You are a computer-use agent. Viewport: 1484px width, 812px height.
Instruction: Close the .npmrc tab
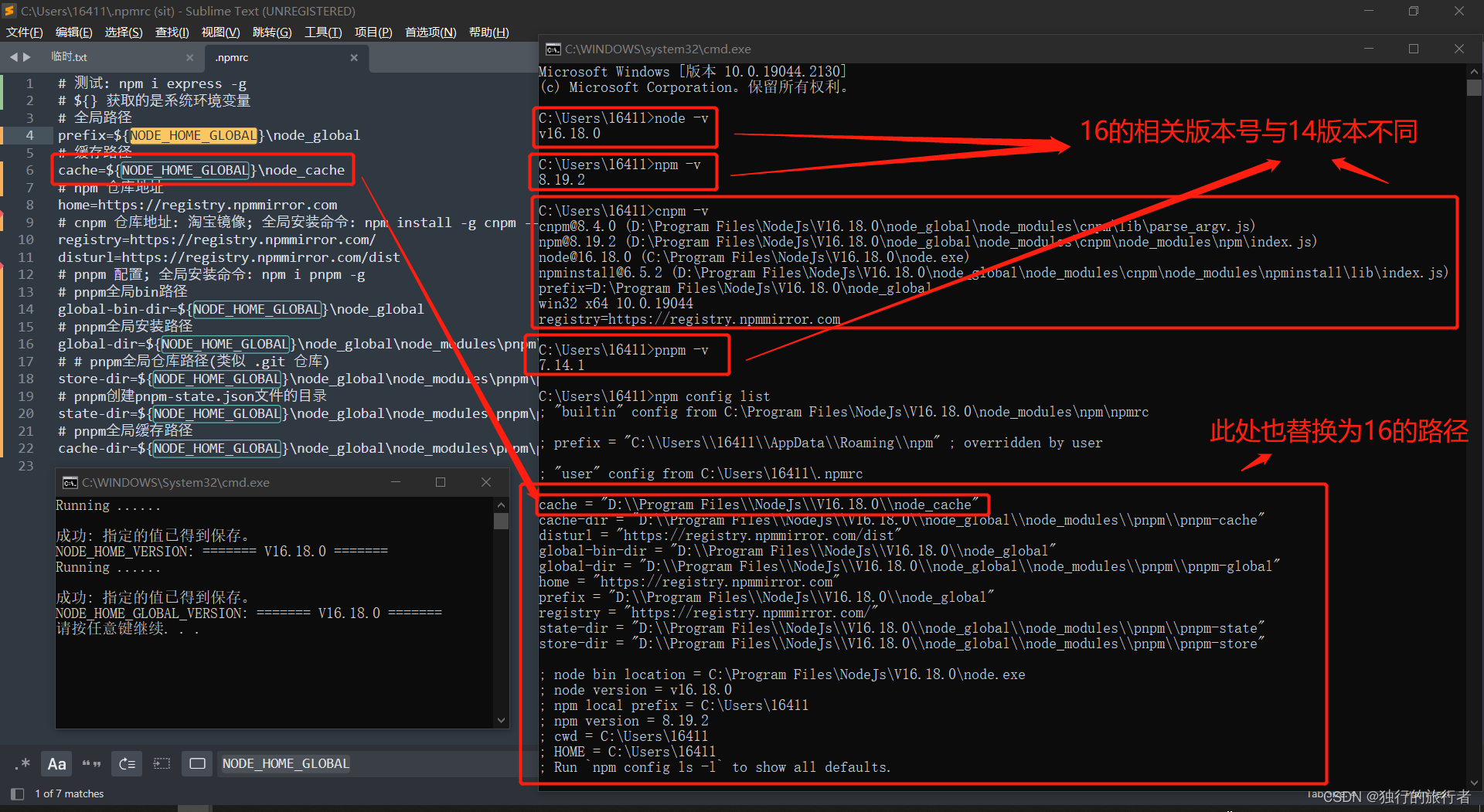354,57
